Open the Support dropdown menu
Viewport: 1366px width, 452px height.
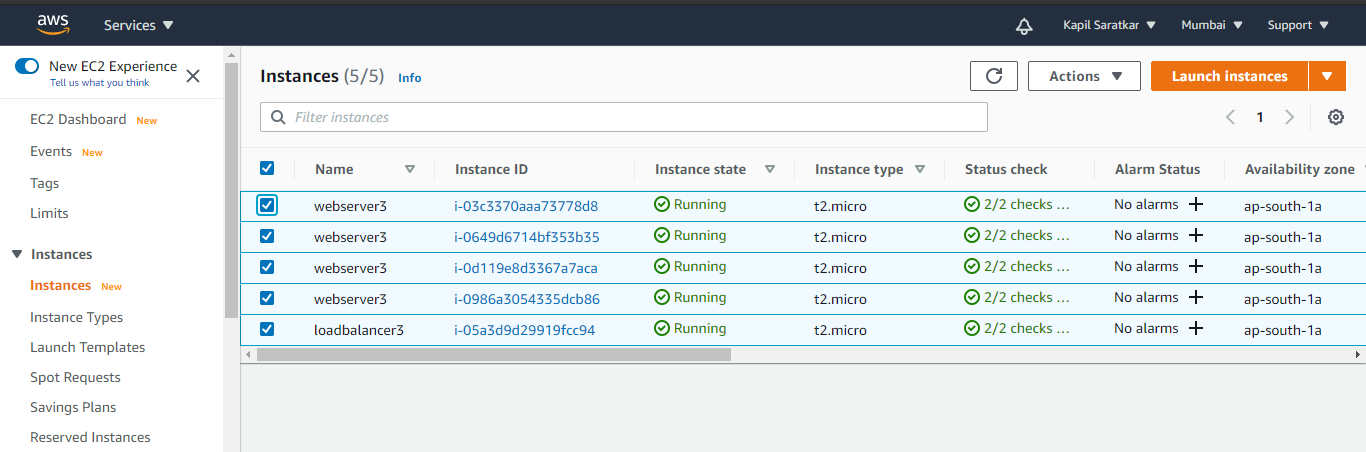[1298, 25]
